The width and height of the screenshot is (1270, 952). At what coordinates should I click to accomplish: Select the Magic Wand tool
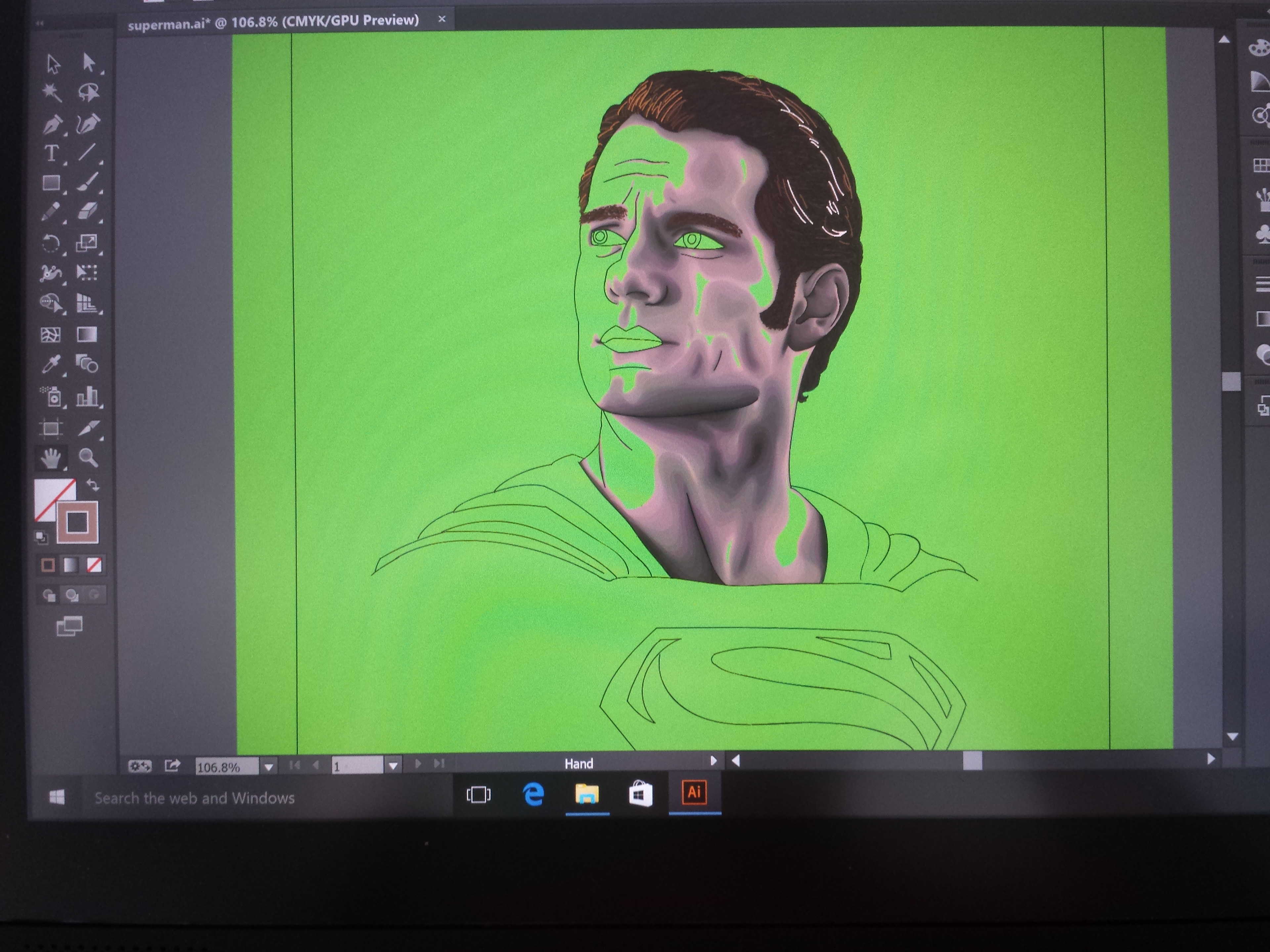52,93
